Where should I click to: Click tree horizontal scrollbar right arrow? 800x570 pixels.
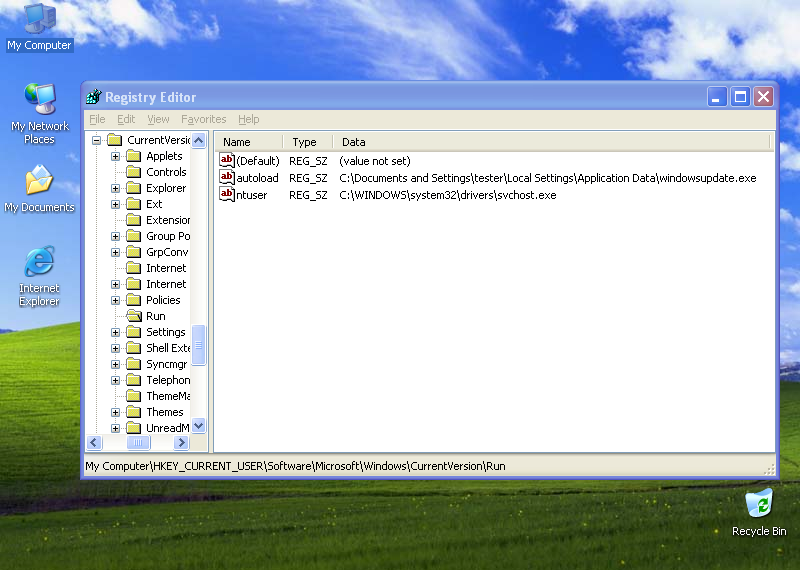pyautogui.click(x=181, y=442)
